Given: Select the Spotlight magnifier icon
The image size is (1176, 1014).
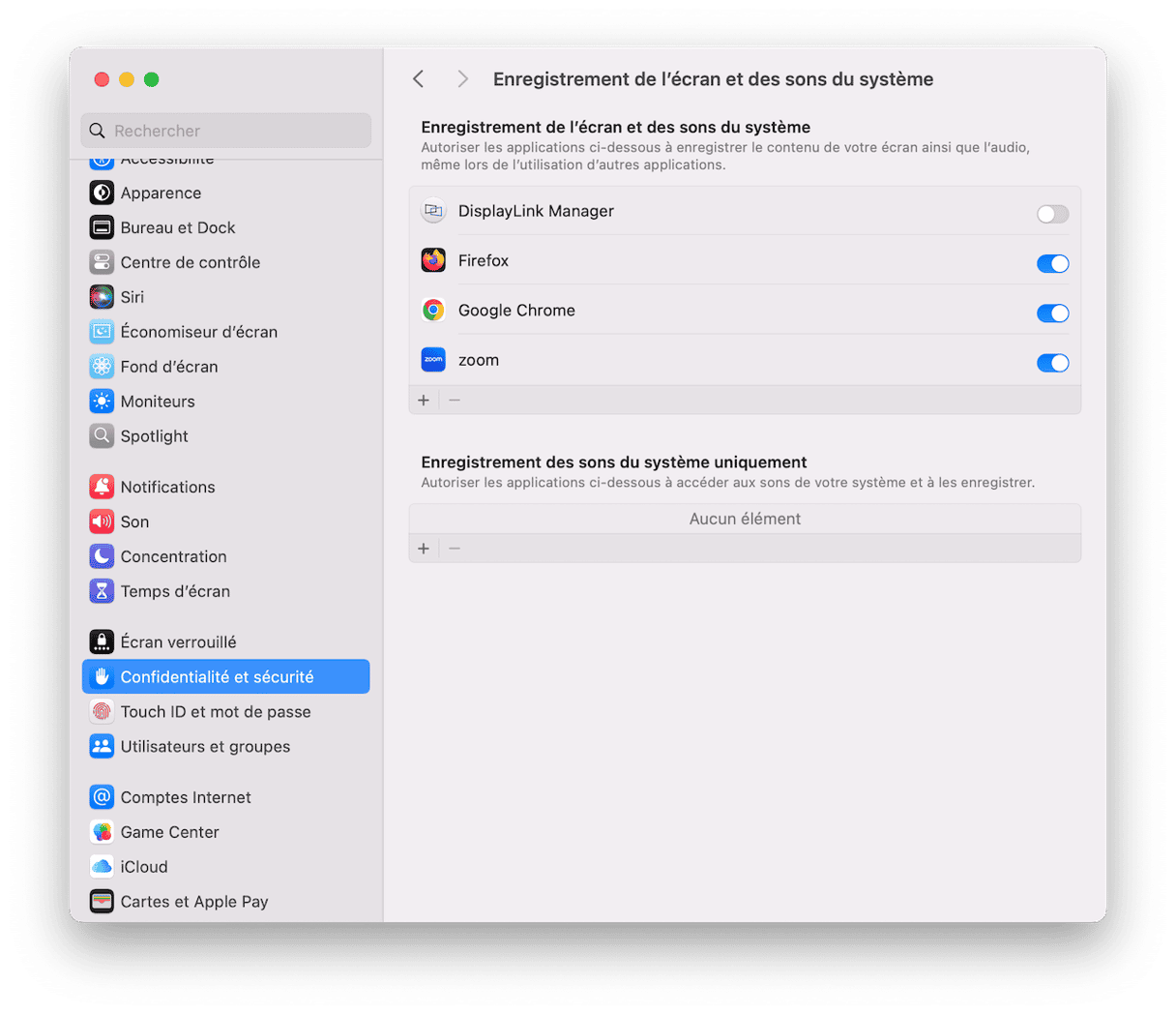Looking at the screenshot, I should point(102,436).
